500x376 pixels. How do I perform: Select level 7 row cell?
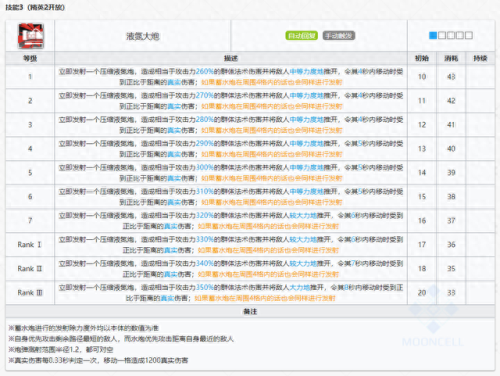coord(30,221)
